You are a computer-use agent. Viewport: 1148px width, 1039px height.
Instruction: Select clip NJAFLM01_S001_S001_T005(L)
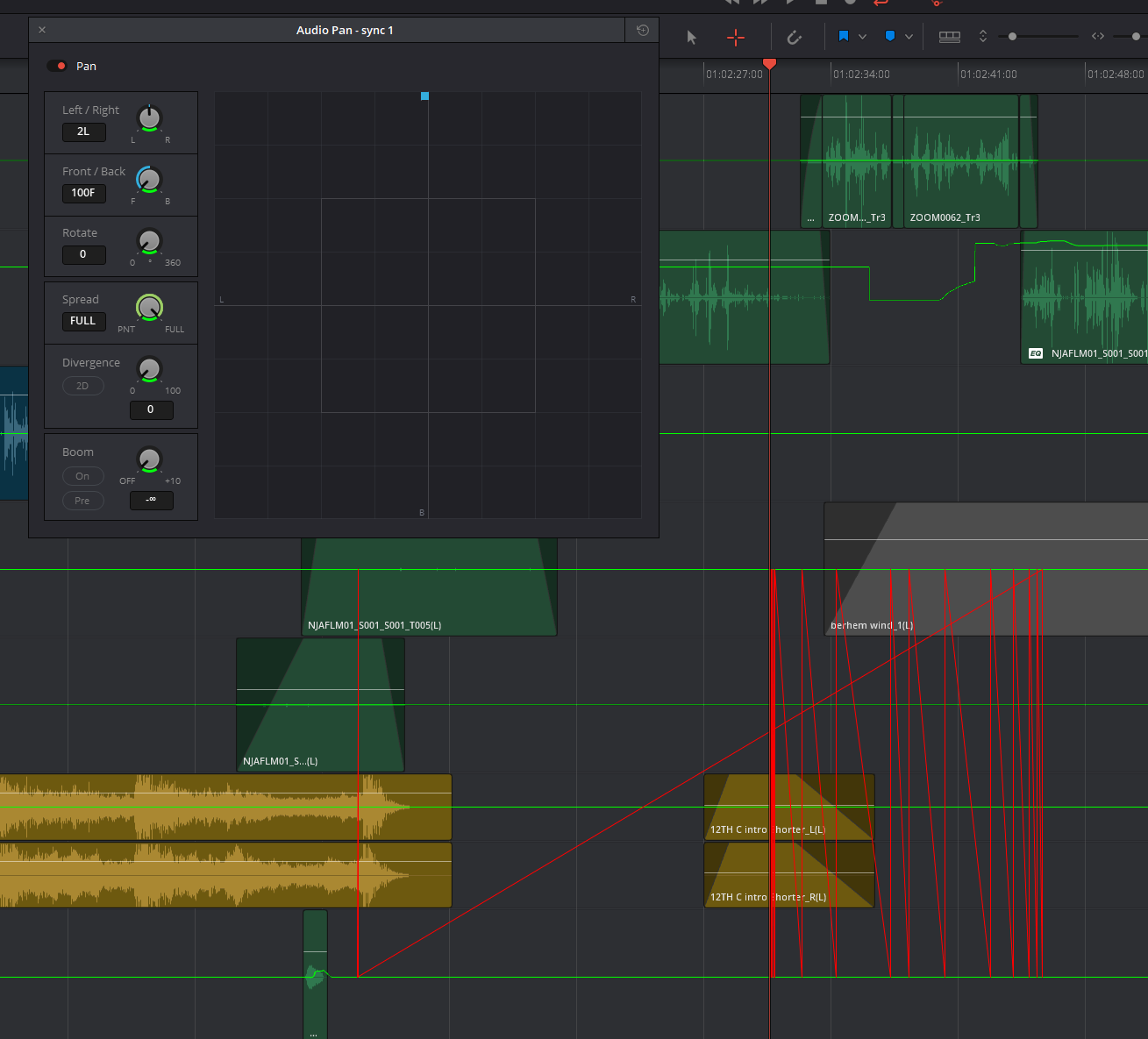click(x=429, y=586)
